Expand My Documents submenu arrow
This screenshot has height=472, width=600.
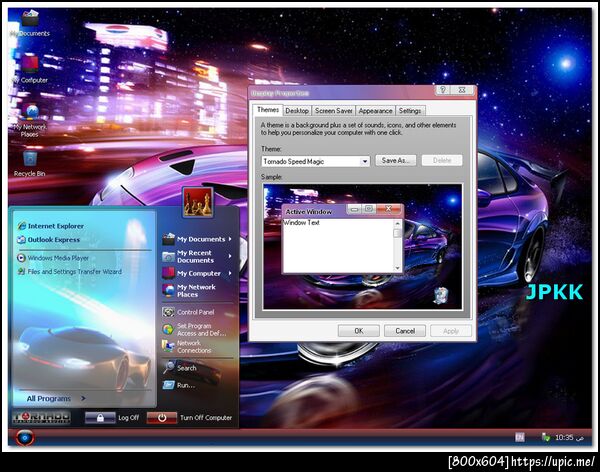click(230, 239)
